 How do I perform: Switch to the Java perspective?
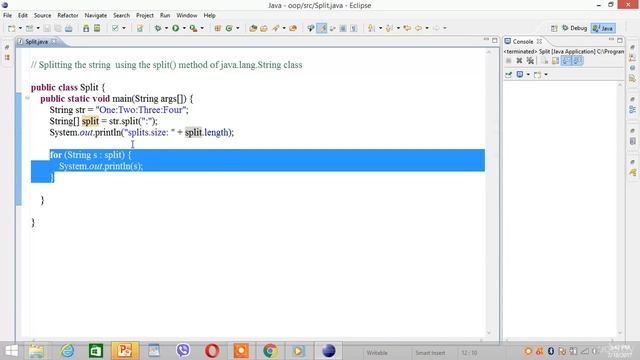603,28
